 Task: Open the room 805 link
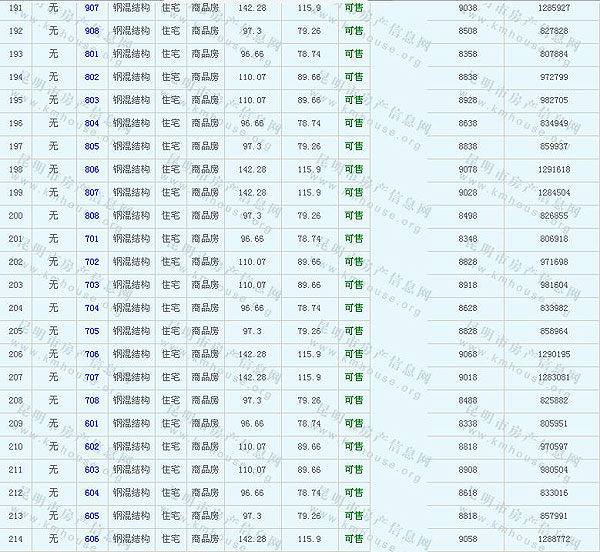click(92, 146)
